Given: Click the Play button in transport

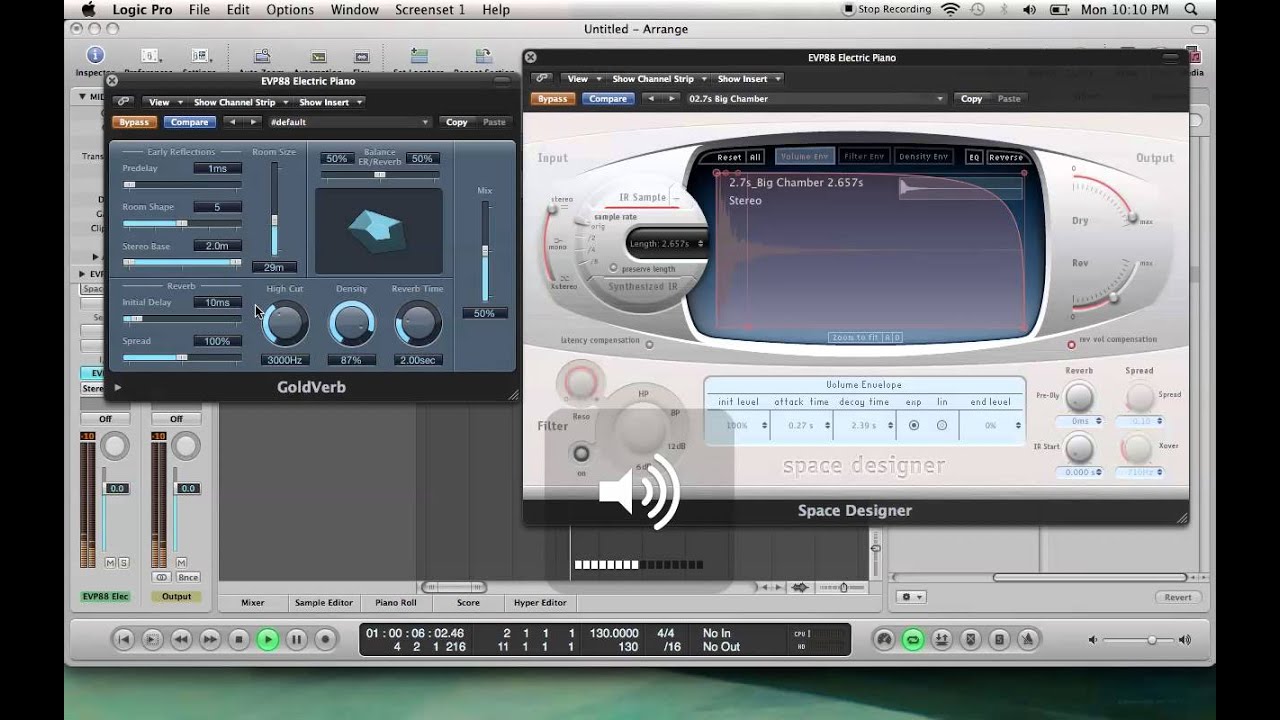Looking at the screenshot, I should tap(267, 639).
